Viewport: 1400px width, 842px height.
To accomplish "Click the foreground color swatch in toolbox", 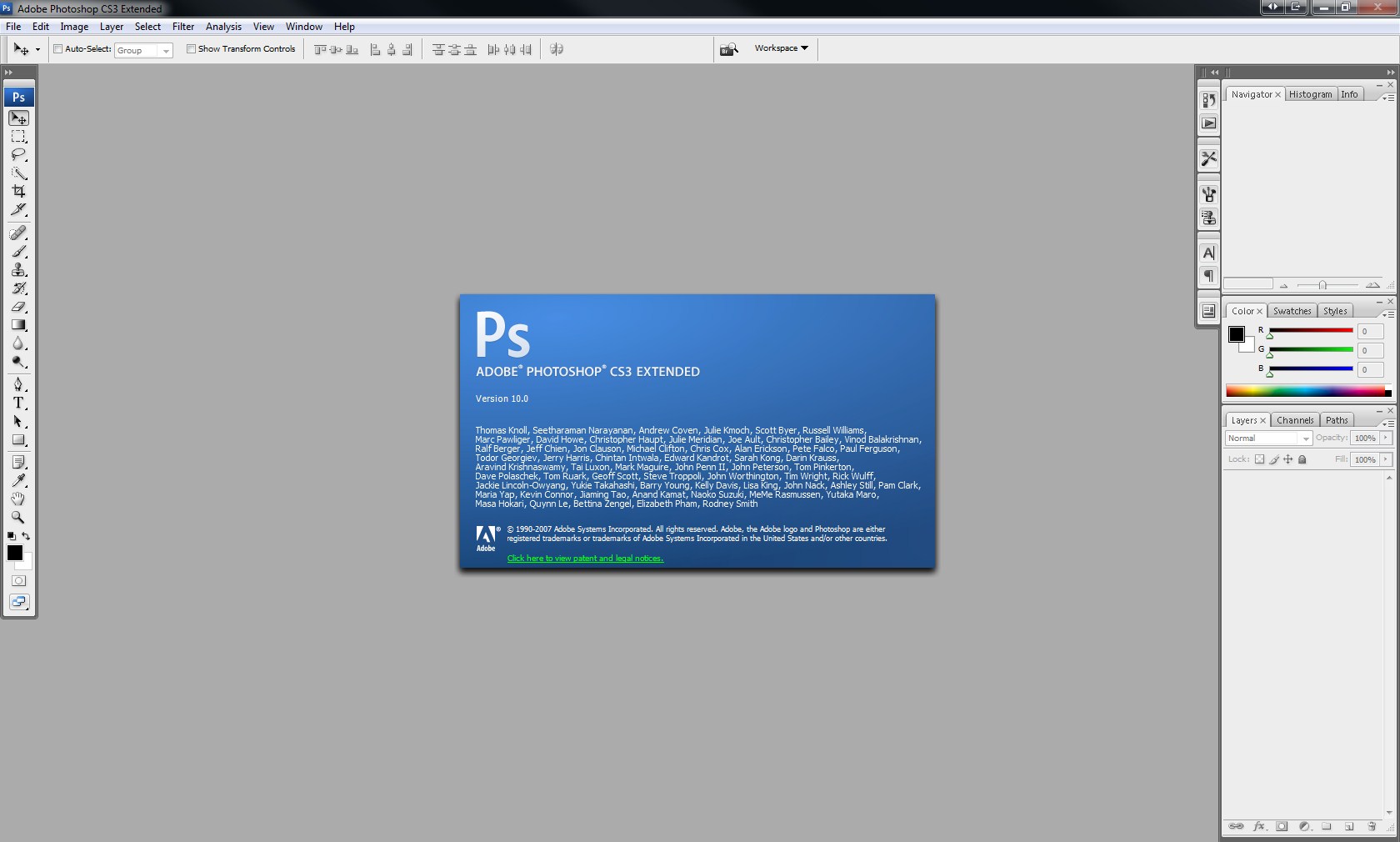I will click(x=15, y=553).
